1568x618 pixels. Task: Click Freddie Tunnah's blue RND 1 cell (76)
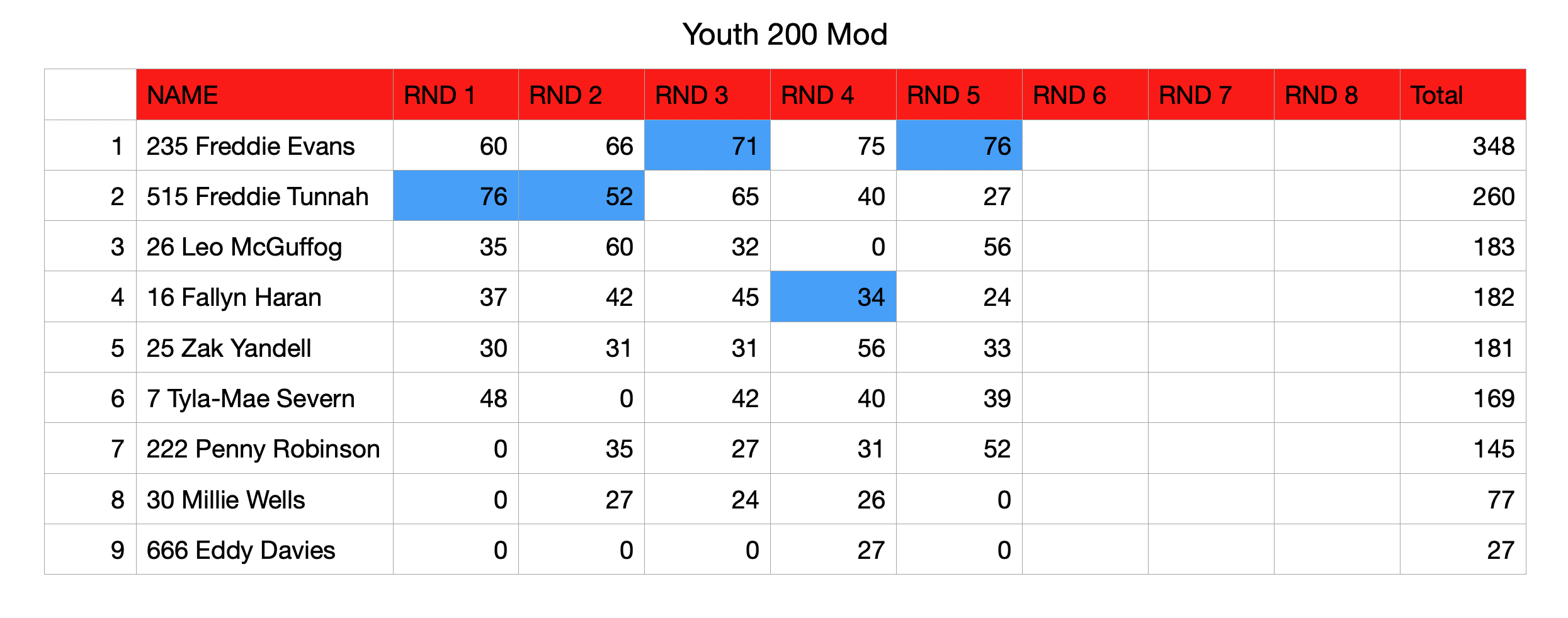(456, 196)
